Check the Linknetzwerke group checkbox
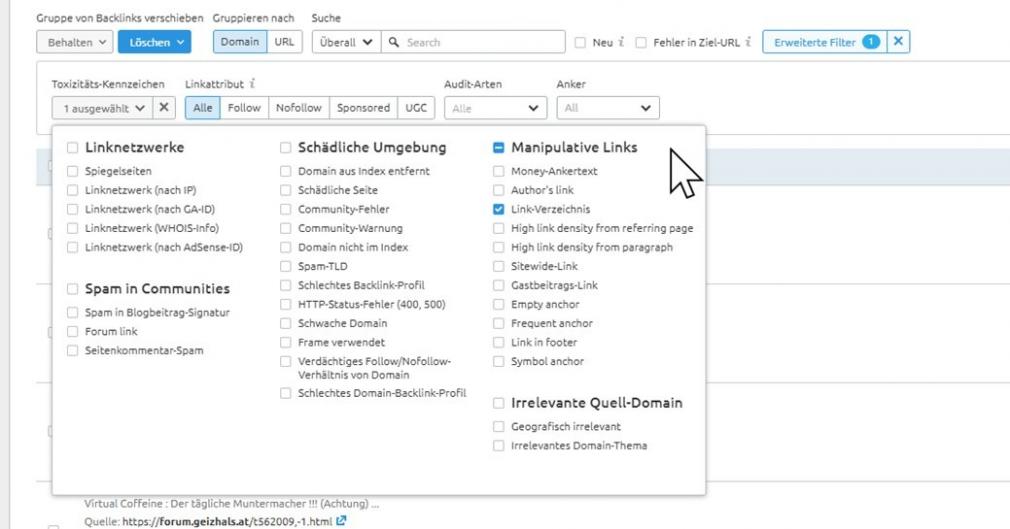Screen dimensions: 1010x529 point(72,148)
